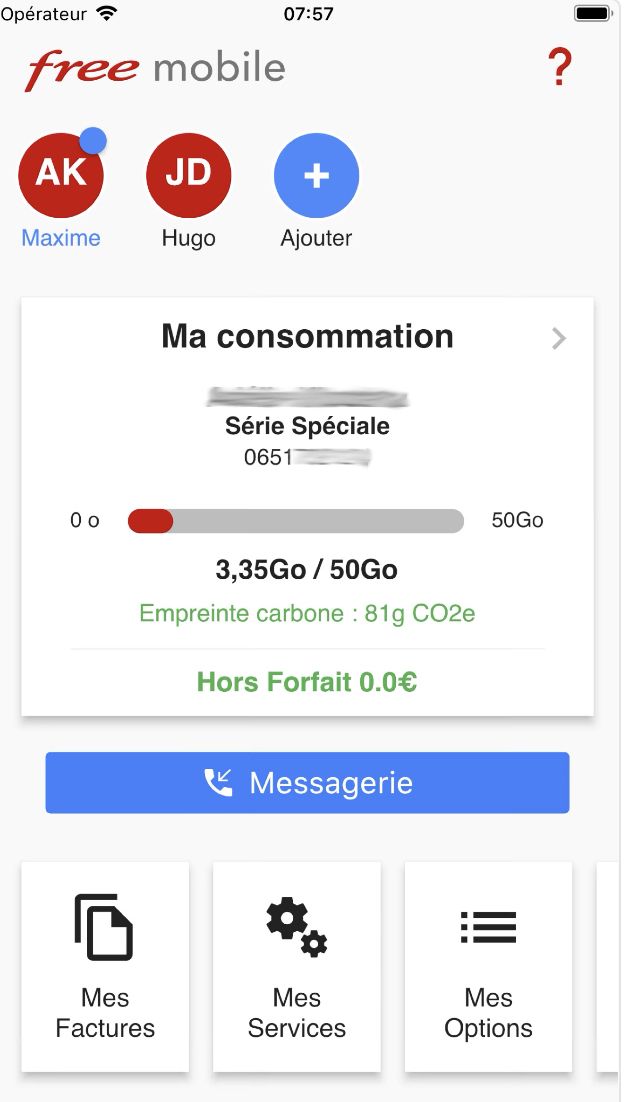Open Mes Services gears icon
The height and width of the screenshot is (1102, 627).
coord(296,928)
